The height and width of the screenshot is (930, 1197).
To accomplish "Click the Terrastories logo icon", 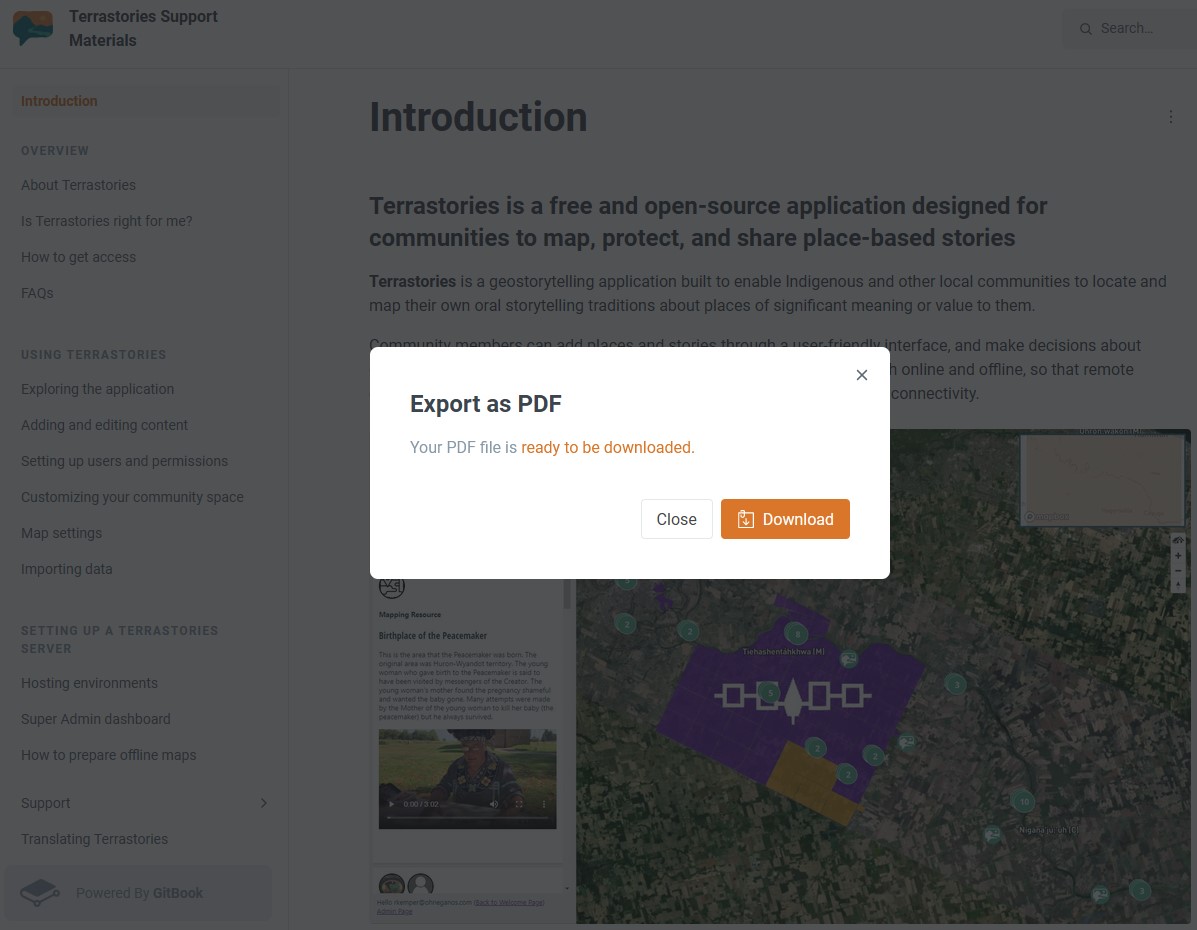I will click(33, 28).
